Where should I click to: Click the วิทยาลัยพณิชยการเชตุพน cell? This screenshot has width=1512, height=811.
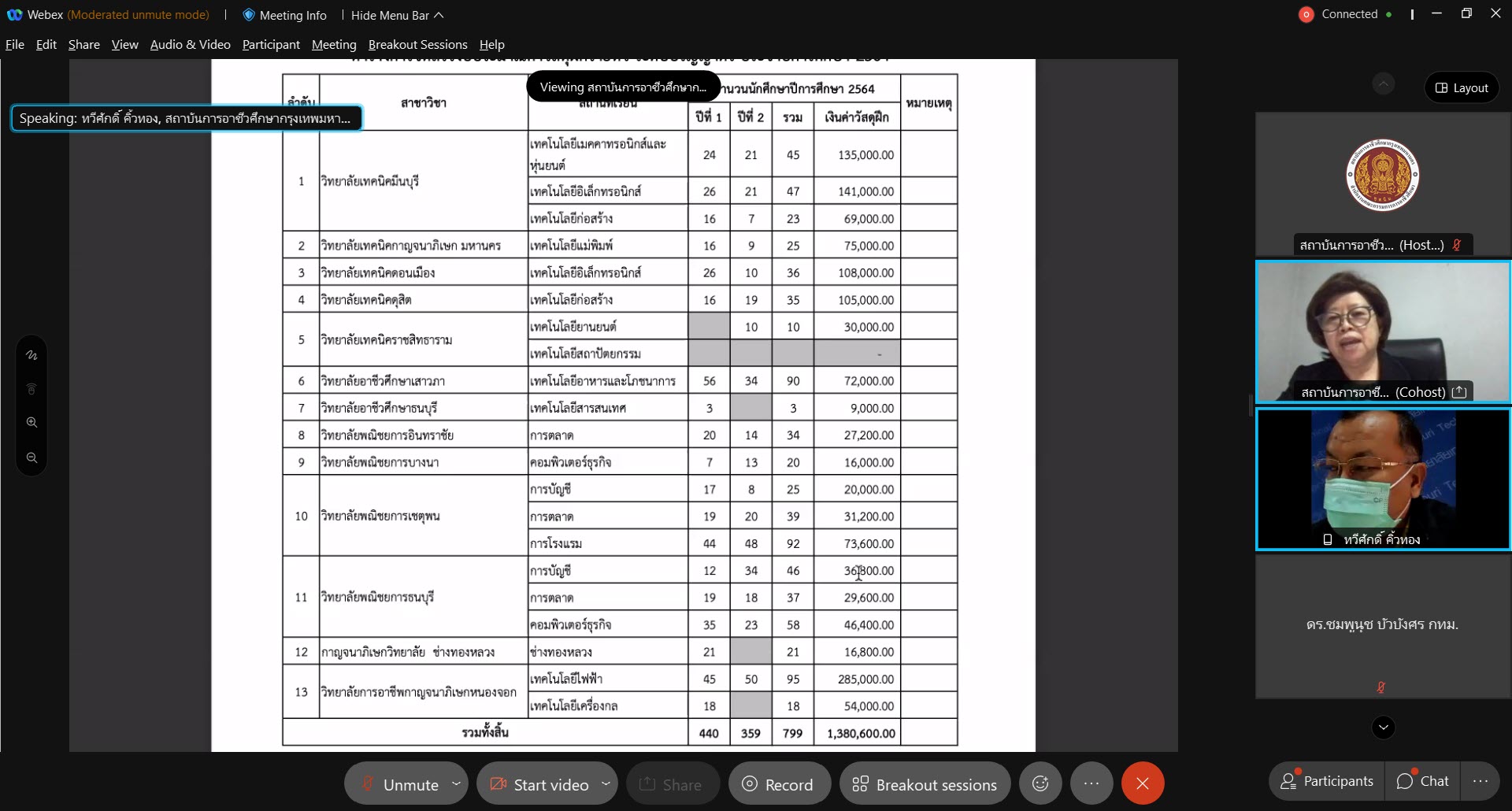pos(424,516)
